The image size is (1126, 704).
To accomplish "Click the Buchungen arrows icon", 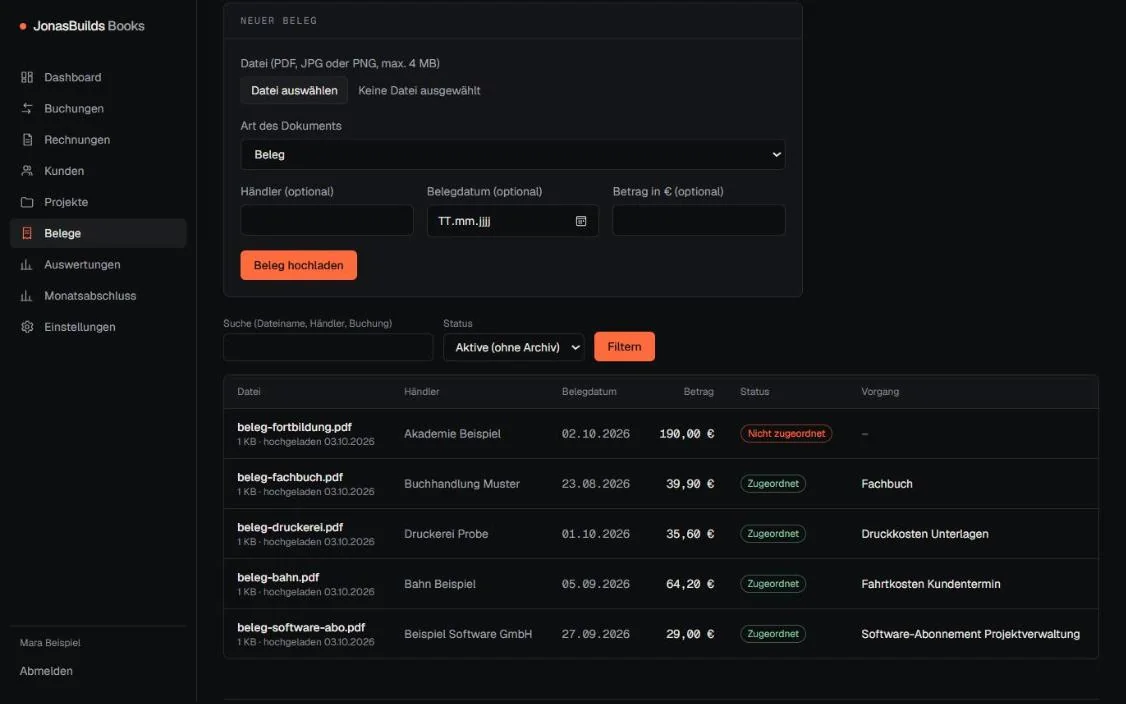I will (27, 108).
